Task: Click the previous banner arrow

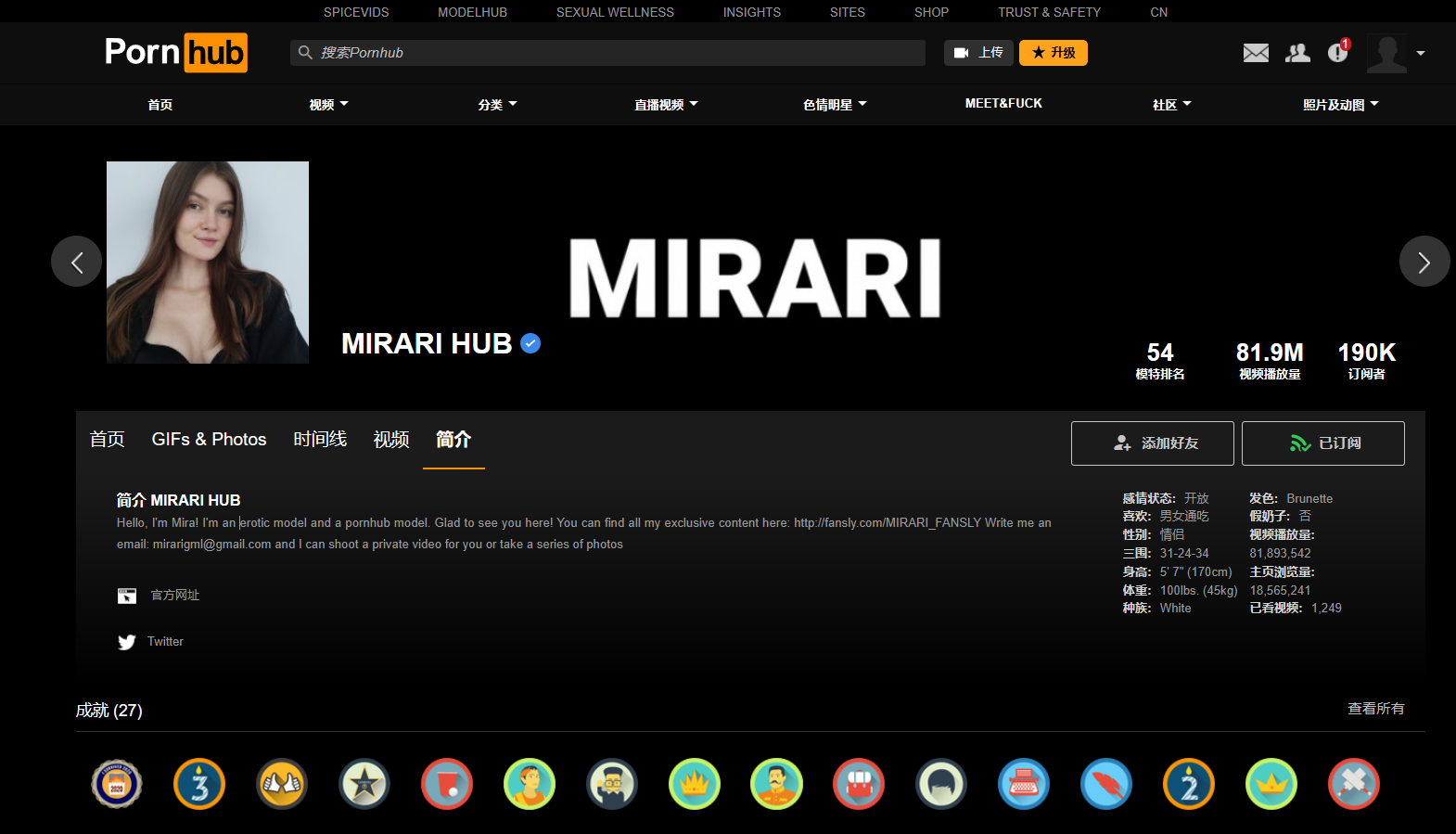Action: click(76, 262)
